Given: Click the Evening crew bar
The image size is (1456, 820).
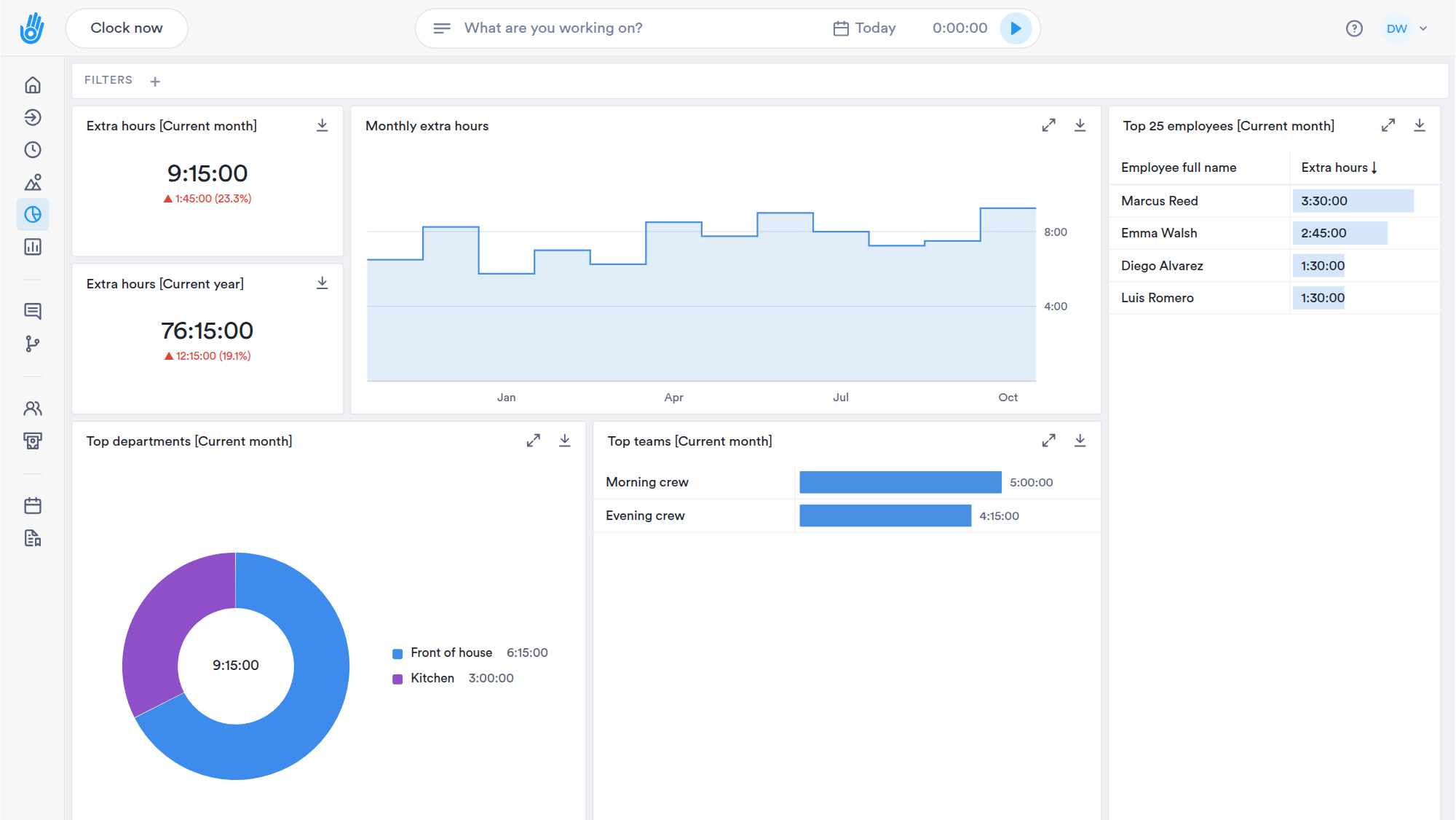Looking at the screenshot, I should (x=885, y=516).
